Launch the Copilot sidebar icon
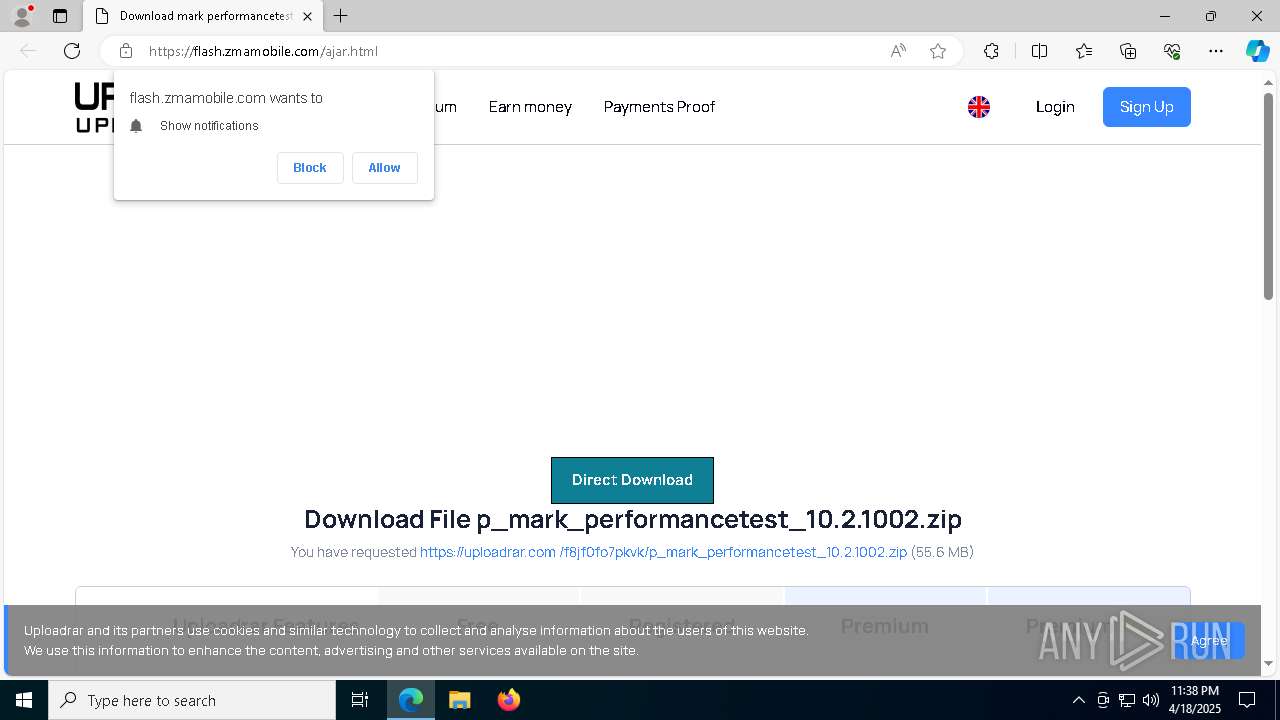Image resolution: width=1280 pixels, height=720 pixels. click(x=1257, y=51)
